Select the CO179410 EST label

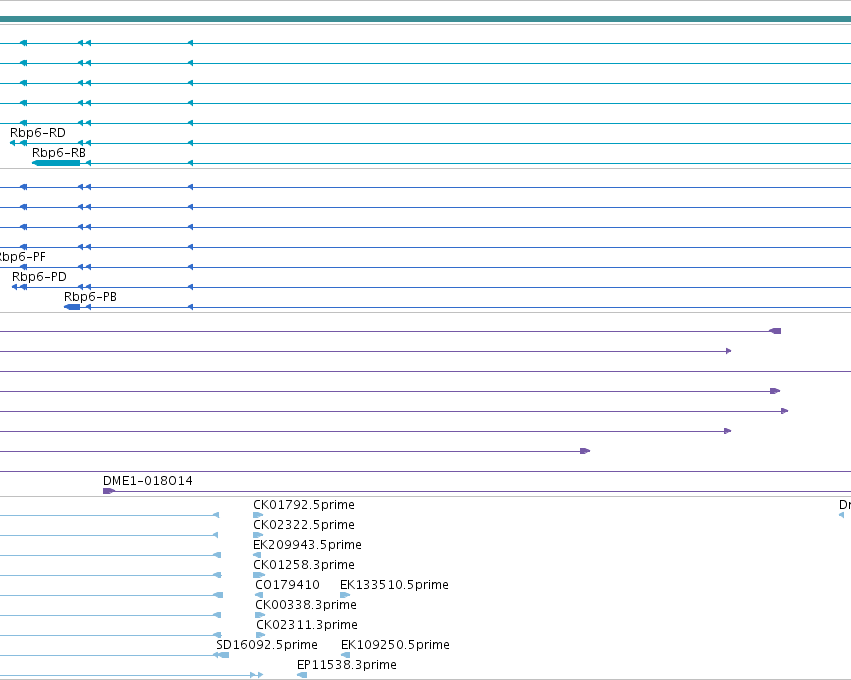pos(287,585)
